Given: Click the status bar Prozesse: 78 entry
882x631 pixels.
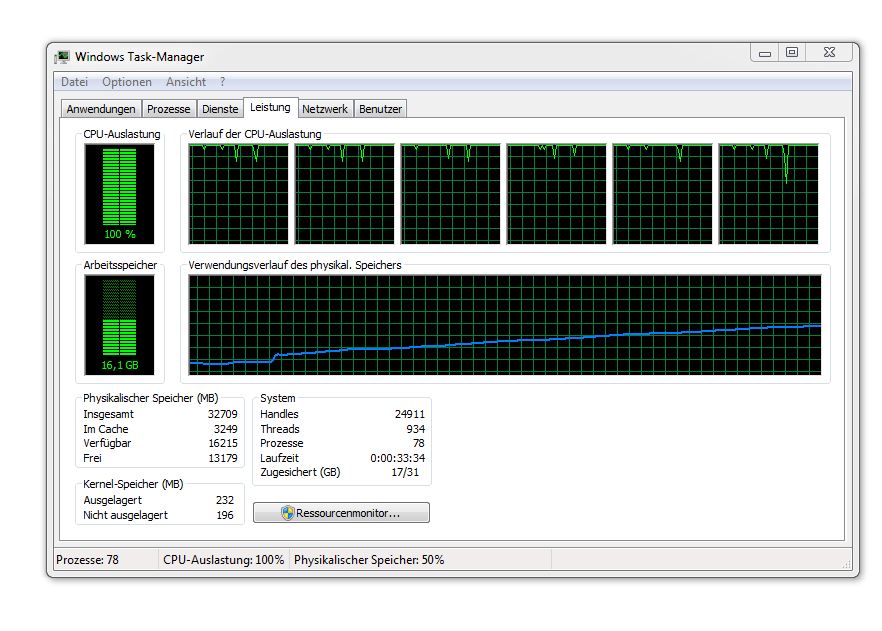Looking at the screenshot, I should (87, 560).
